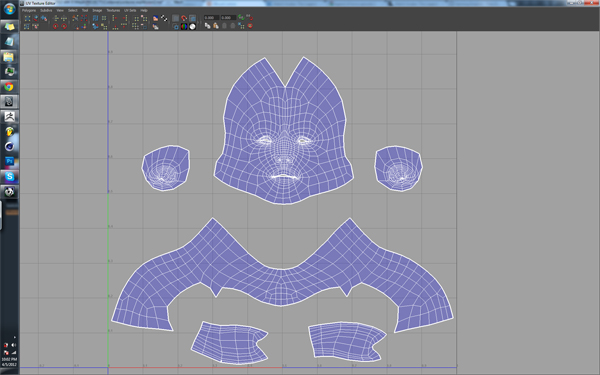The width and height of the screenshot is (600, 375).
Task: Flip selected UVs in V direction
Action: 64,18
